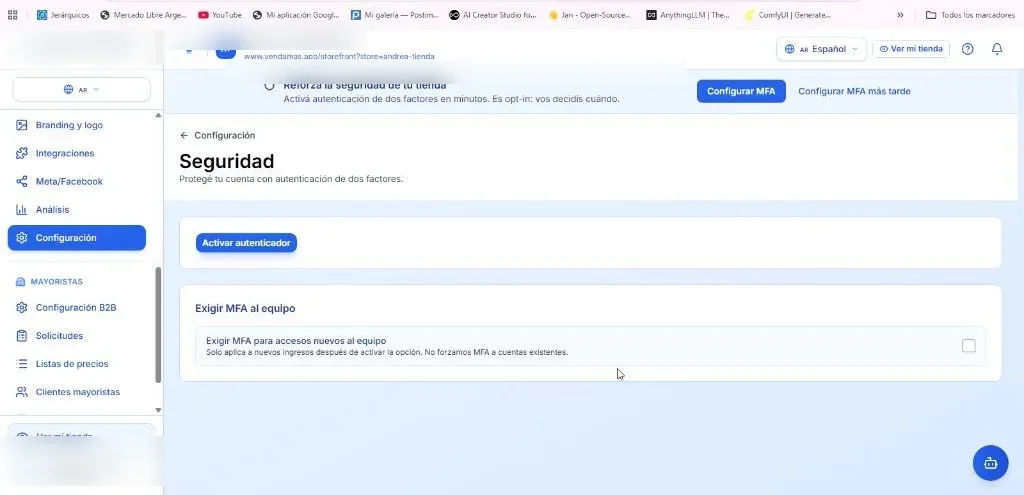The width and height of the screenshot is (1024, 495).
Task: Click the storefront URL text
Action: [339, 57]
